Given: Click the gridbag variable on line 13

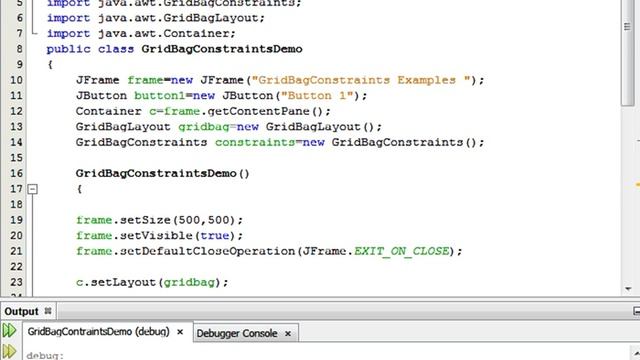Looking at the screenshot, I should point(204,127).
